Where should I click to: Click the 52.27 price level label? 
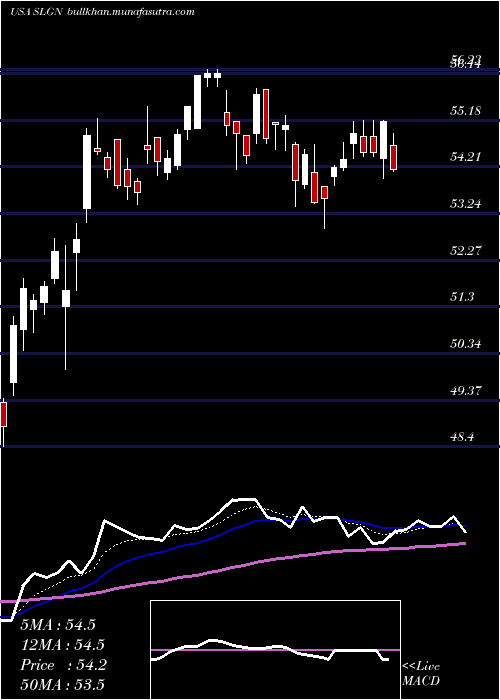(x=466, y=250)
